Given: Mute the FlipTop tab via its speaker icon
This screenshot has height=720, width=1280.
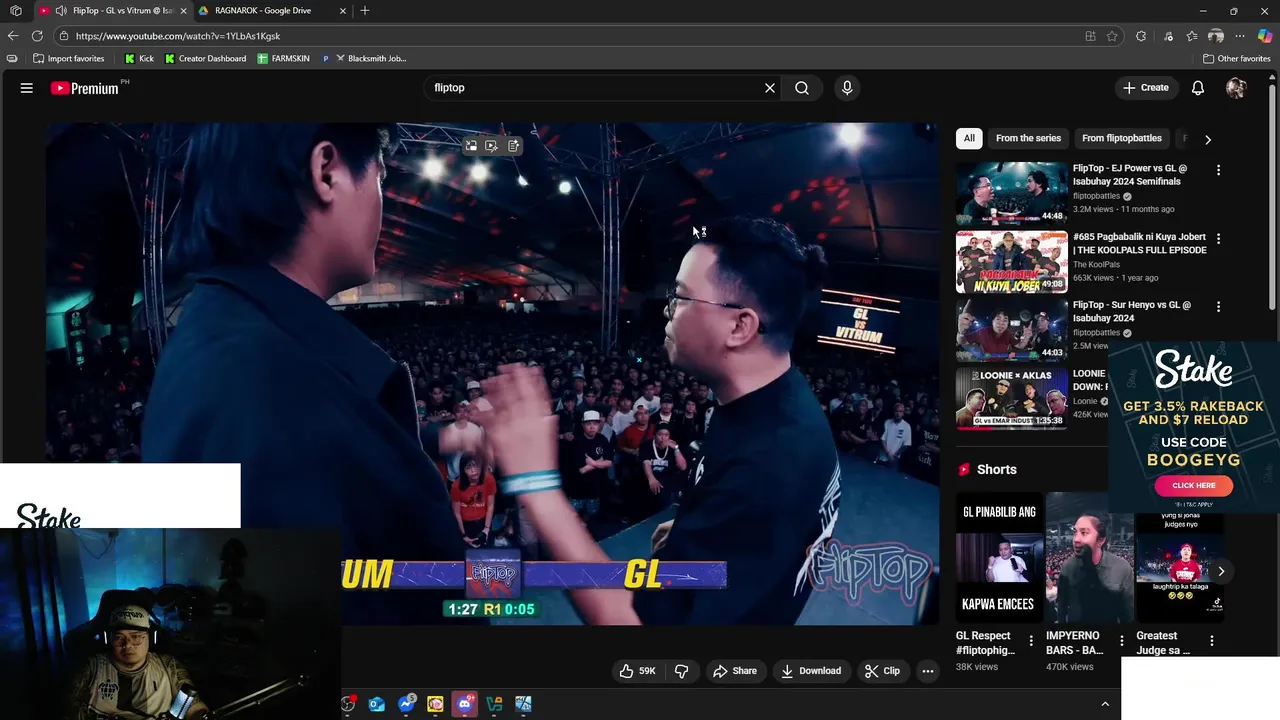Looking at the screenshot, I should (62, 11).
